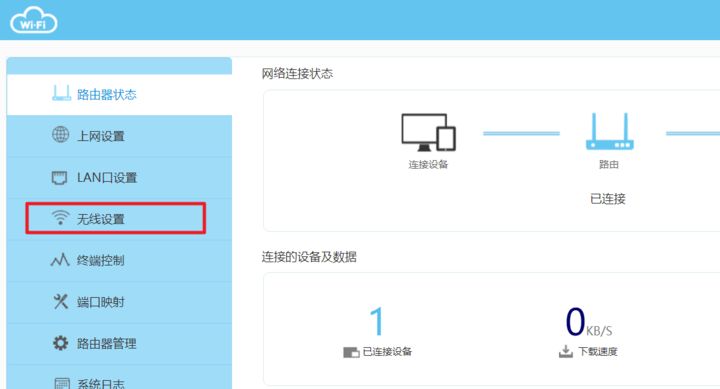Click the 下载速度 label
This screenshot has height=389, width=720.
(x=598, y=352)
